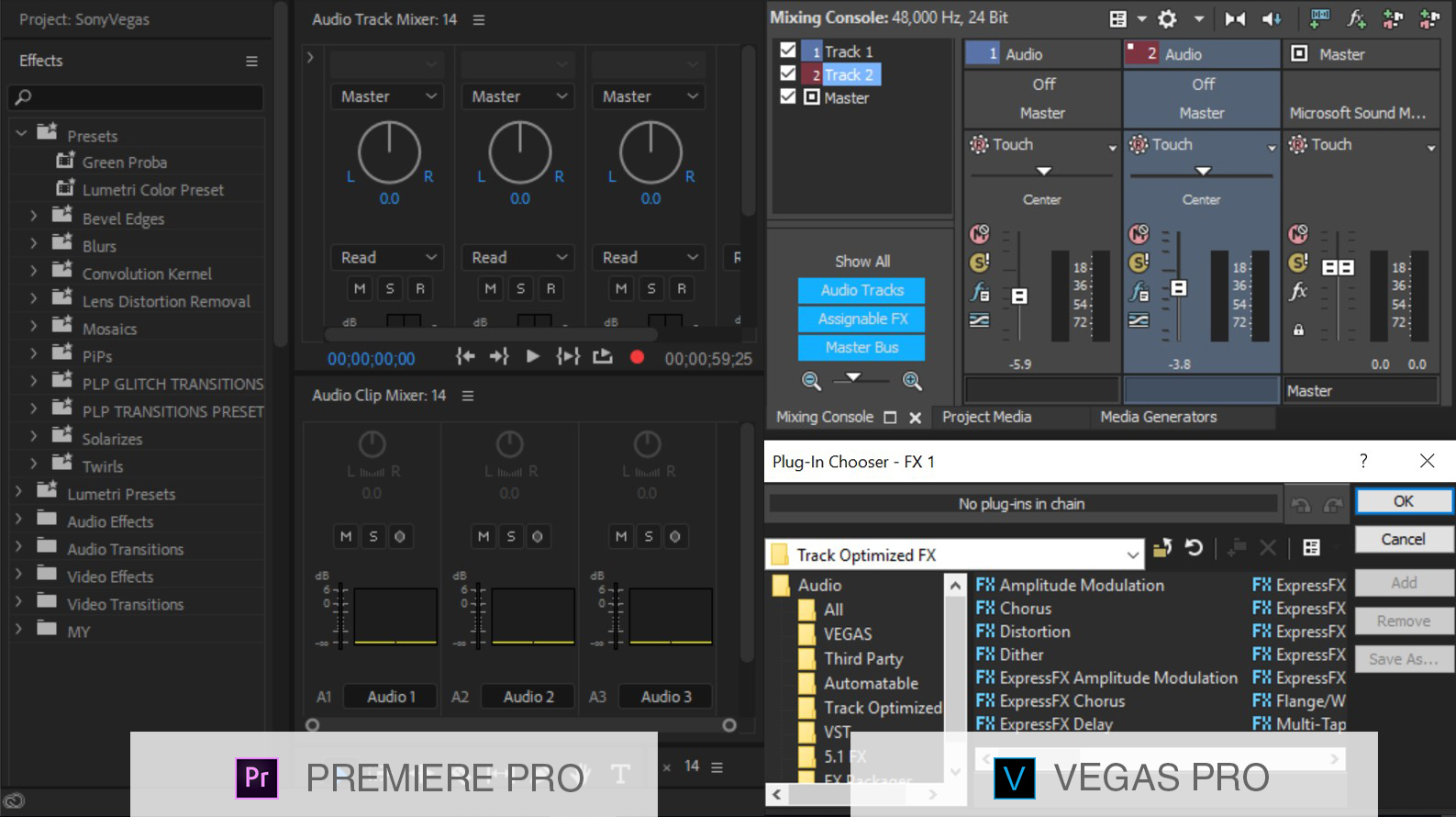Uncheck the Track 2 visibility checkbox

coord(787,73)
